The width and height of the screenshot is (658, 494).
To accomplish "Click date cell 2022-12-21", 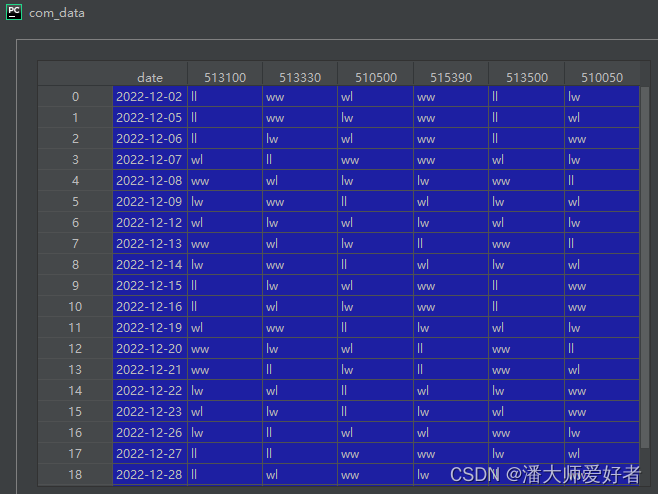I will (150, 369).
